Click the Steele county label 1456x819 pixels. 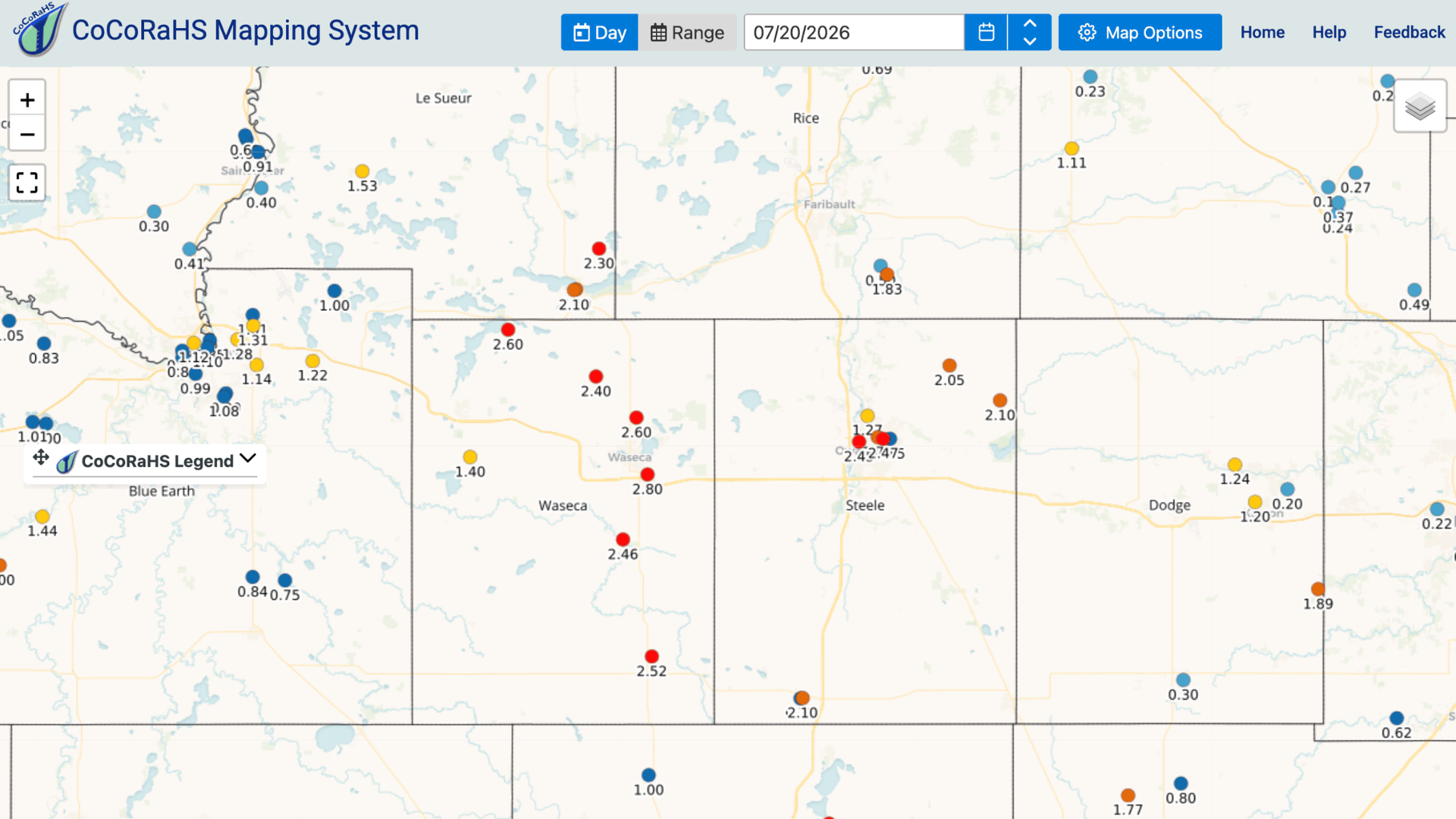pos(865,505)
